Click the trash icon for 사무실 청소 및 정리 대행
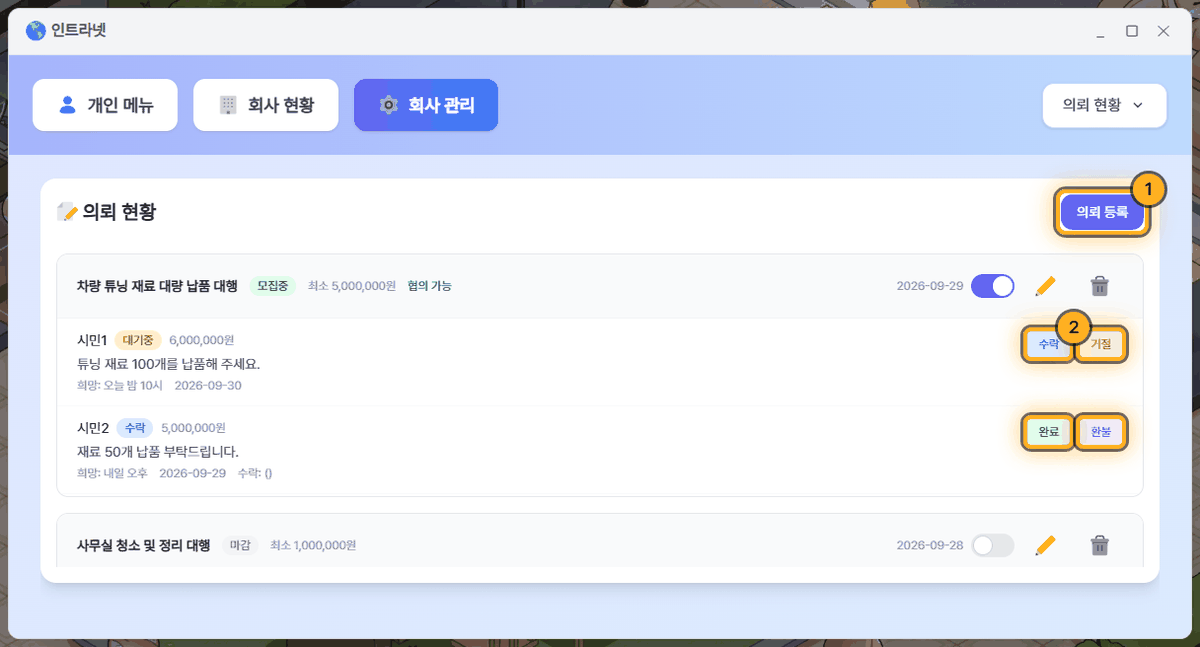Screen dimensions: 1200x647 [1099, 545]
